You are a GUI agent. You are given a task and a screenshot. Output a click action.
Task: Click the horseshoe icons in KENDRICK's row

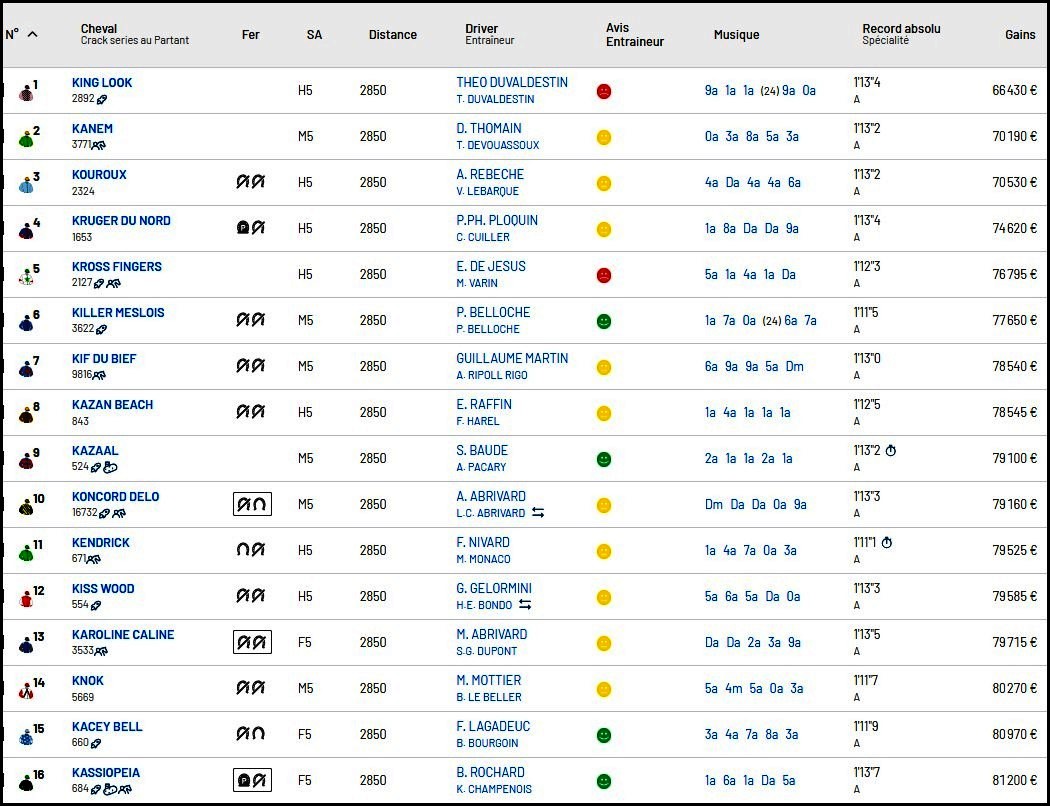click(250, 550)
